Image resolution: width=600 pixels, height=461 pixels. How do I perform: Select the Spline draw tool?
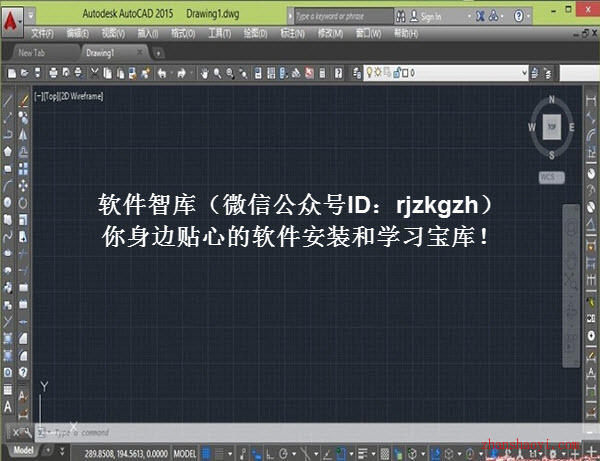click(8, 237)
